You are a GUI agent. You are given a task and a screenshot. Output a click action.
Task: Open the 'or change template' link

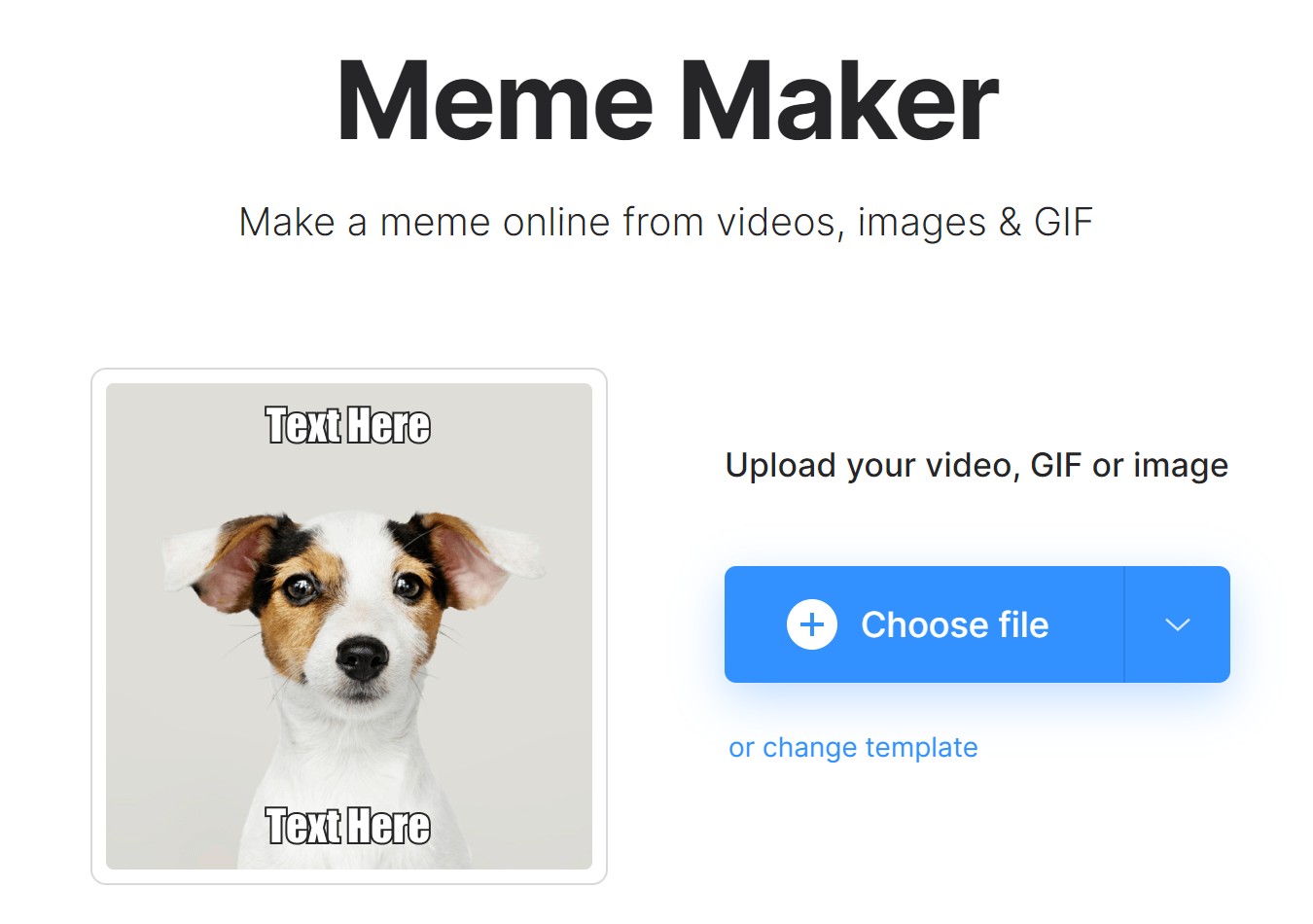click(x=853, y=747)
